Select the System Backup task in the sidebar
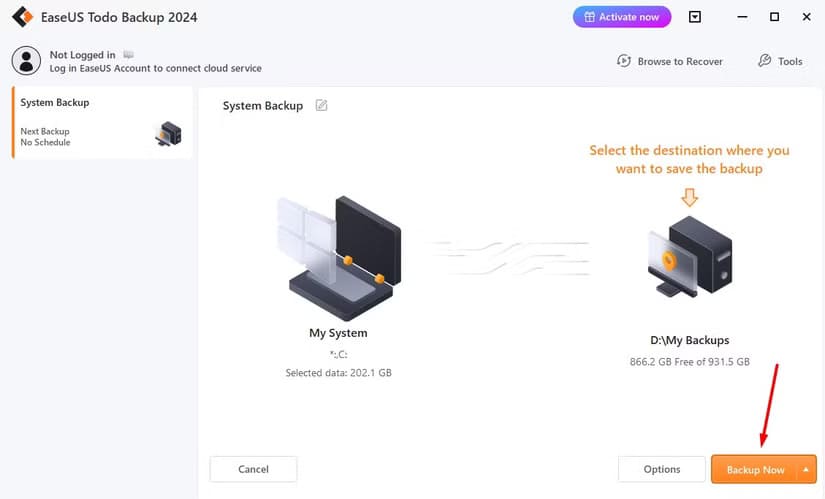The height and width of the screenshot is (499, 825). click(x=102, y=122)
